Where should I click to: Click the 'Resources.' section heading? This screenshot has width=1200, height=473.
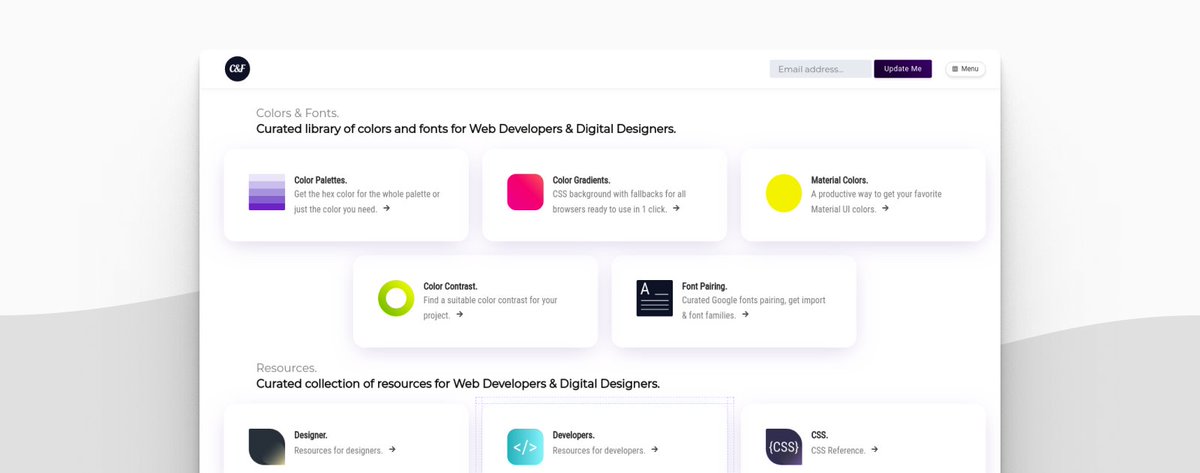coord(286,368)
